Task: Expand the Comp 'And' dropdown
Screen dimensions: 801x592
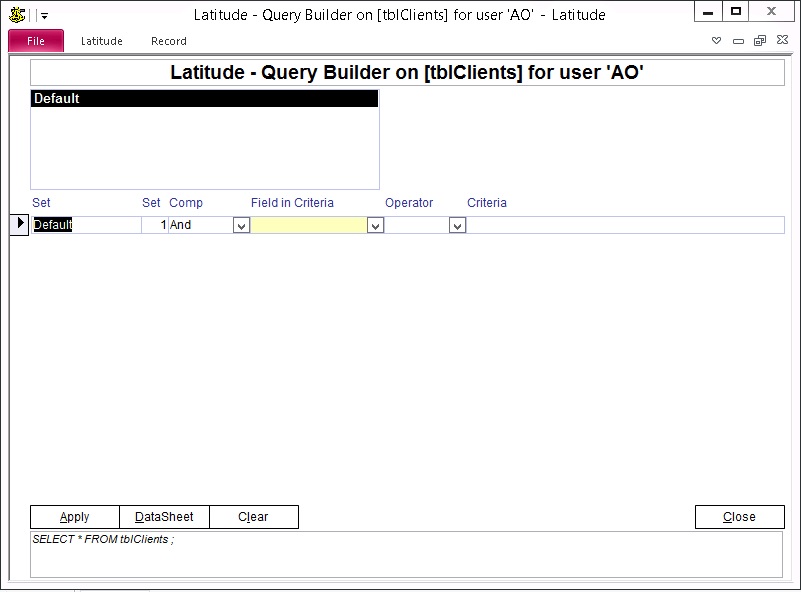Action: tap(241, 226)
